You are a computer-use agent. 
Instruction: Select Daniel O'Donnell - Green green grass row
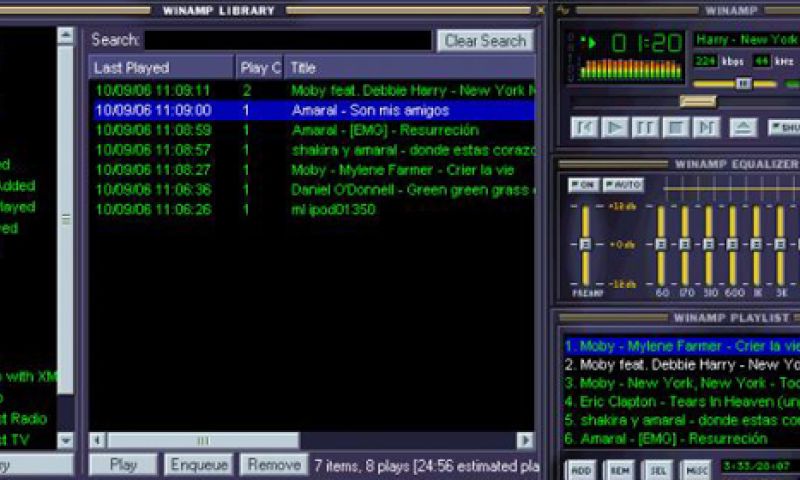point(312,190)
